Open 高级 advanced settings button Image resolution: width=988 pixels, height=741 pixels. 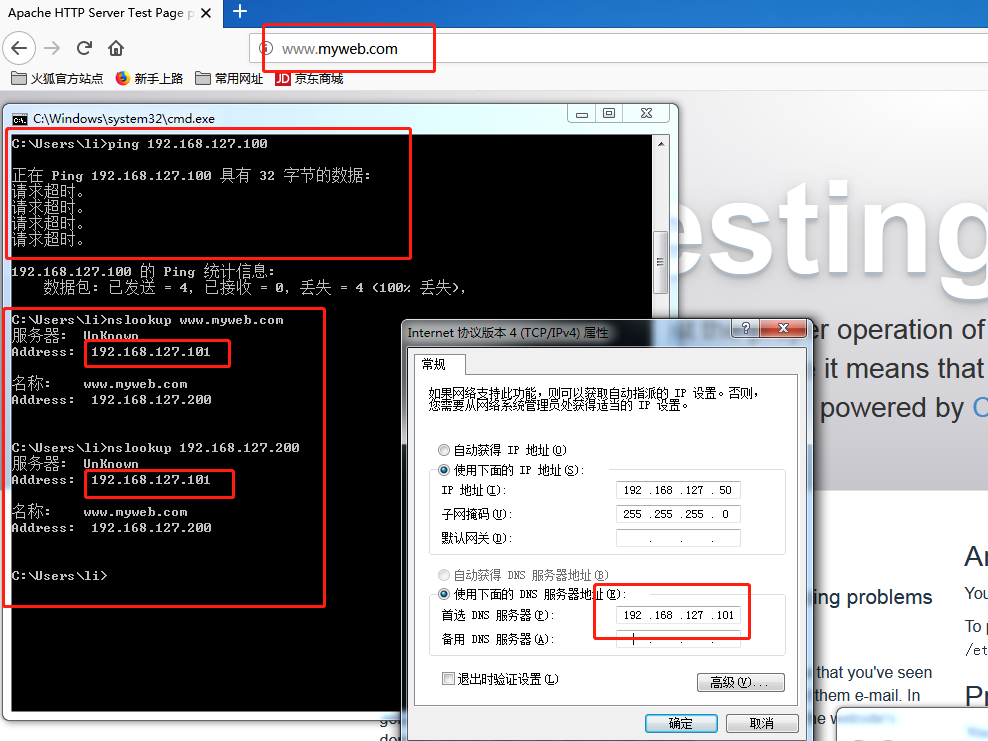coord(740,682)
